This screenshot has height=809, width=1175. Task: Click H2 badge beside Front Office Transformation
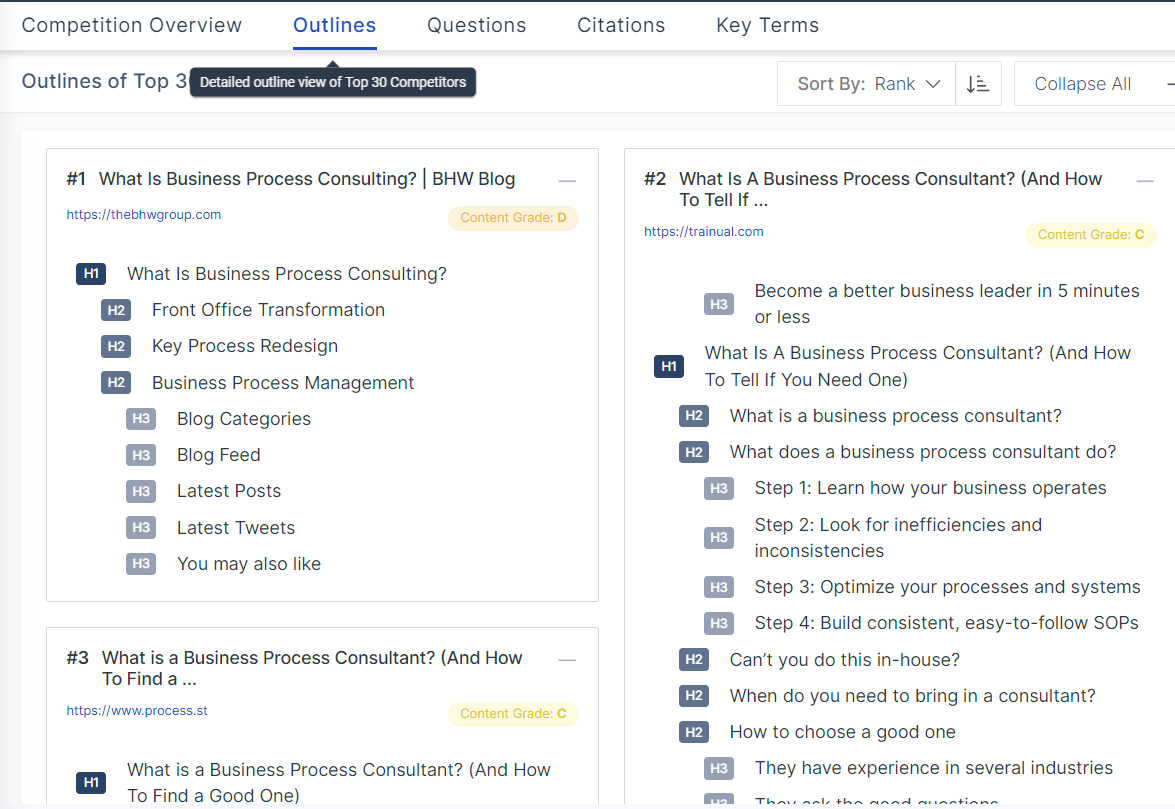116,310
